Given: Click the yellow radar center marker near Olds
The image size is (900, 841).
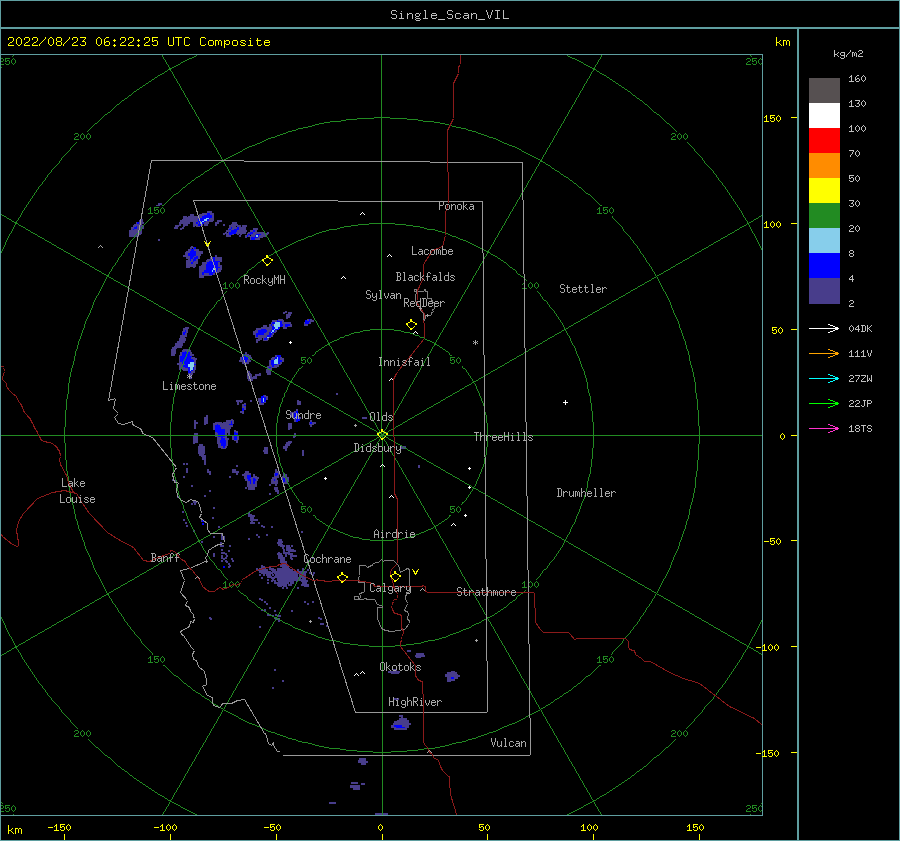Looking at the screenshot, I should click(x=382, y=435).
